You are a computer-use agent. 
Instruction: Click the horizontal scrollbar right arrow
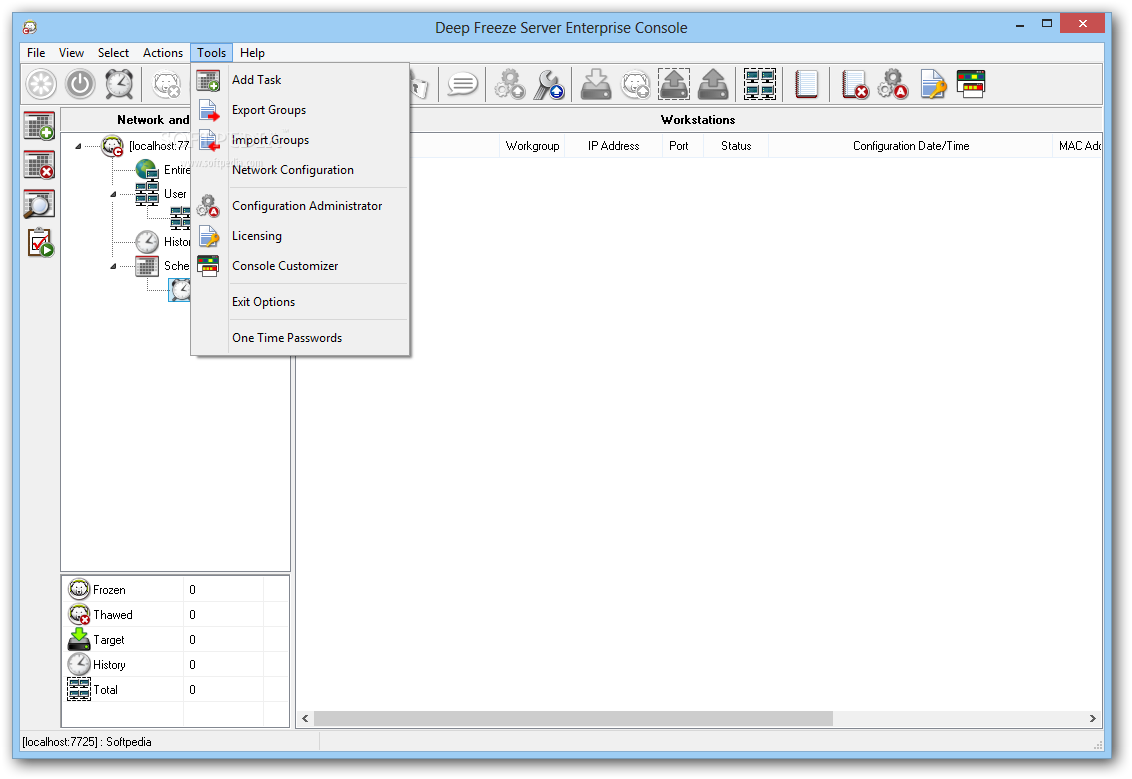pyautogui.click(x=1092, y=718)
